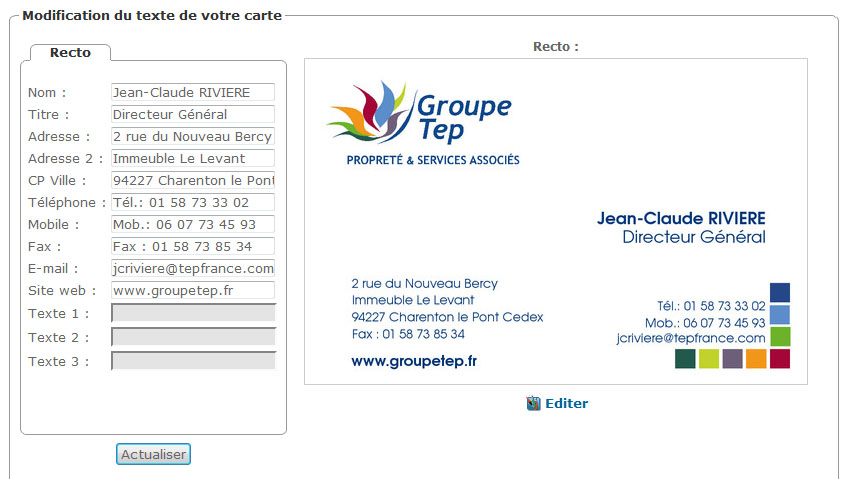
Task: Click the Groupe Tep logo on card preview
Action: 423,124
